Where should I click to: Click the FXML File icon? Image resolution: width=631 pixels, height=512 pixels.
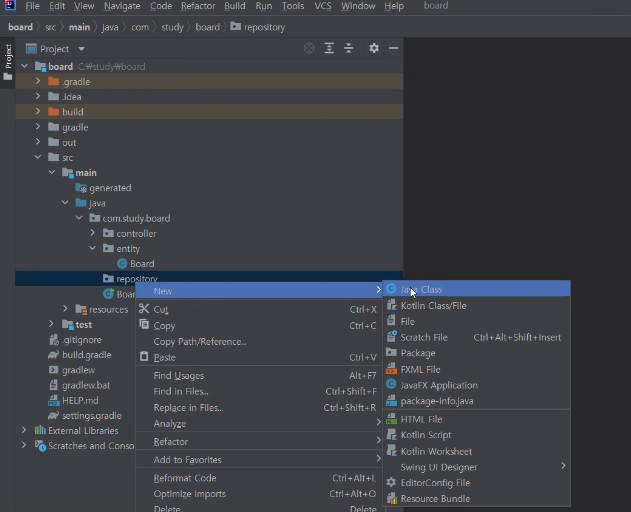click(x=391, y=369)
